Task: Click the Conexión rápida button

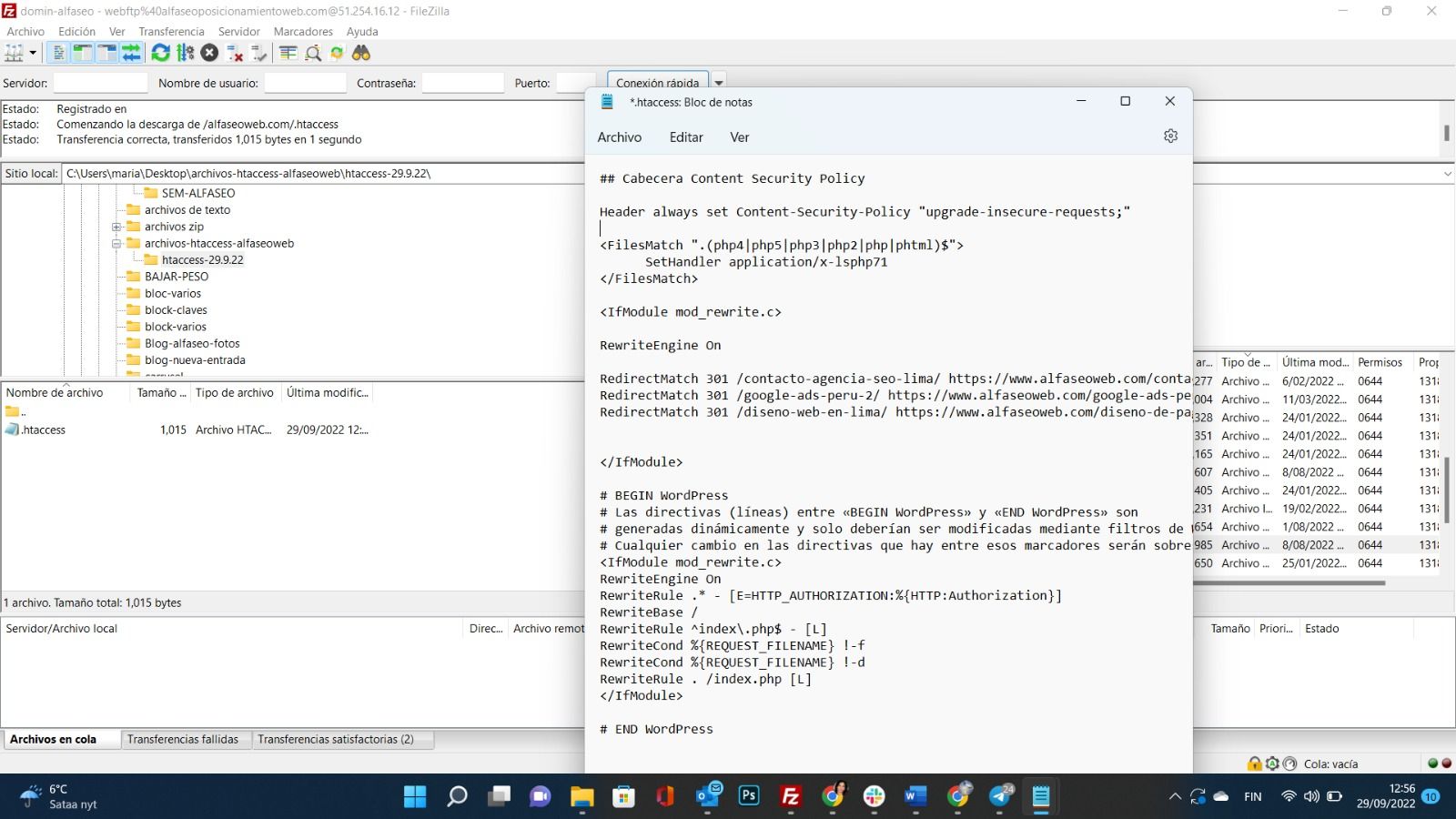Action: pyautogui.click(x=657, y=82)
